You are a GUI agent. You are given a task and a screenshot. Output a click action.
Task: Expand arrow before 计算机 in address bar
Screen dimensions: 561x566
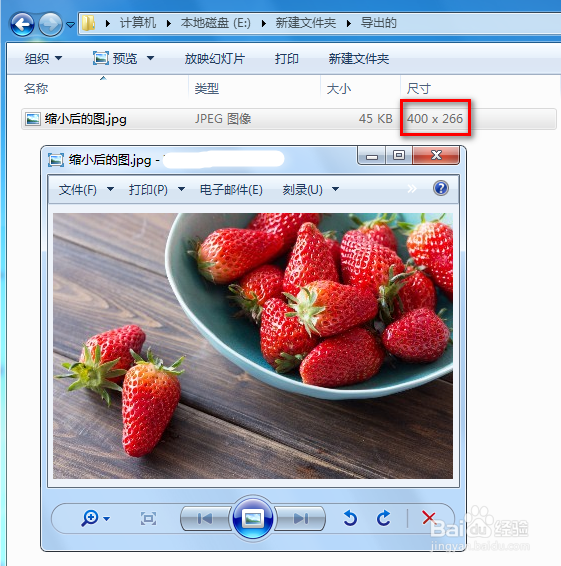coord(108,24)
